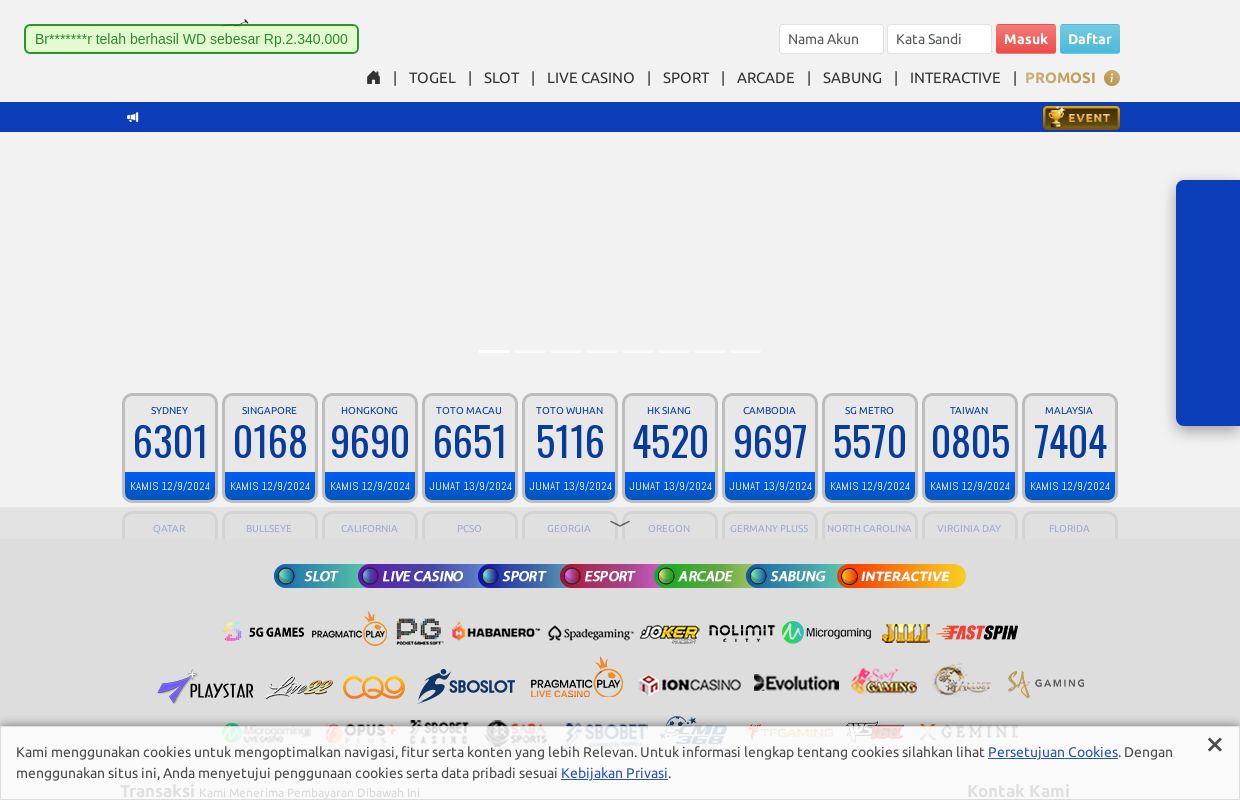Select the ESPORT category pill
The image size is (1240, 800).
pos(607,576)
